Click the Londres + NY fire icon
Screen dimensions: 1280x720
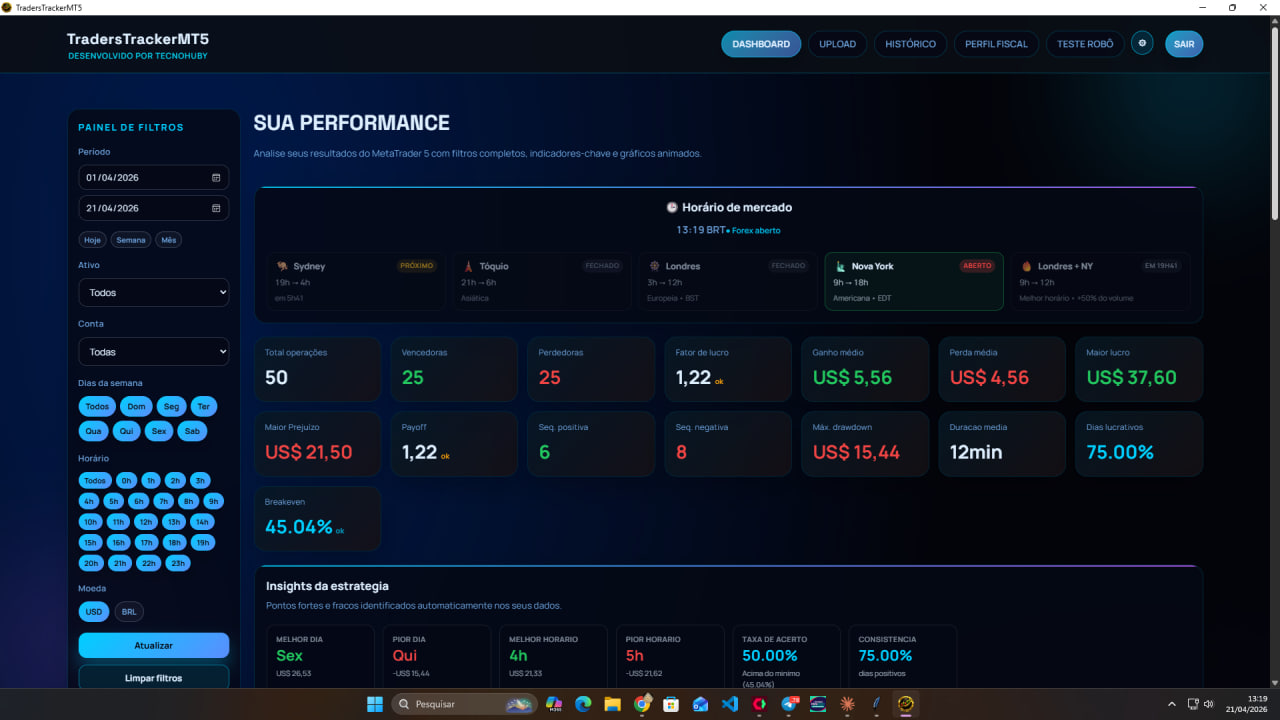coord(1026,266)
